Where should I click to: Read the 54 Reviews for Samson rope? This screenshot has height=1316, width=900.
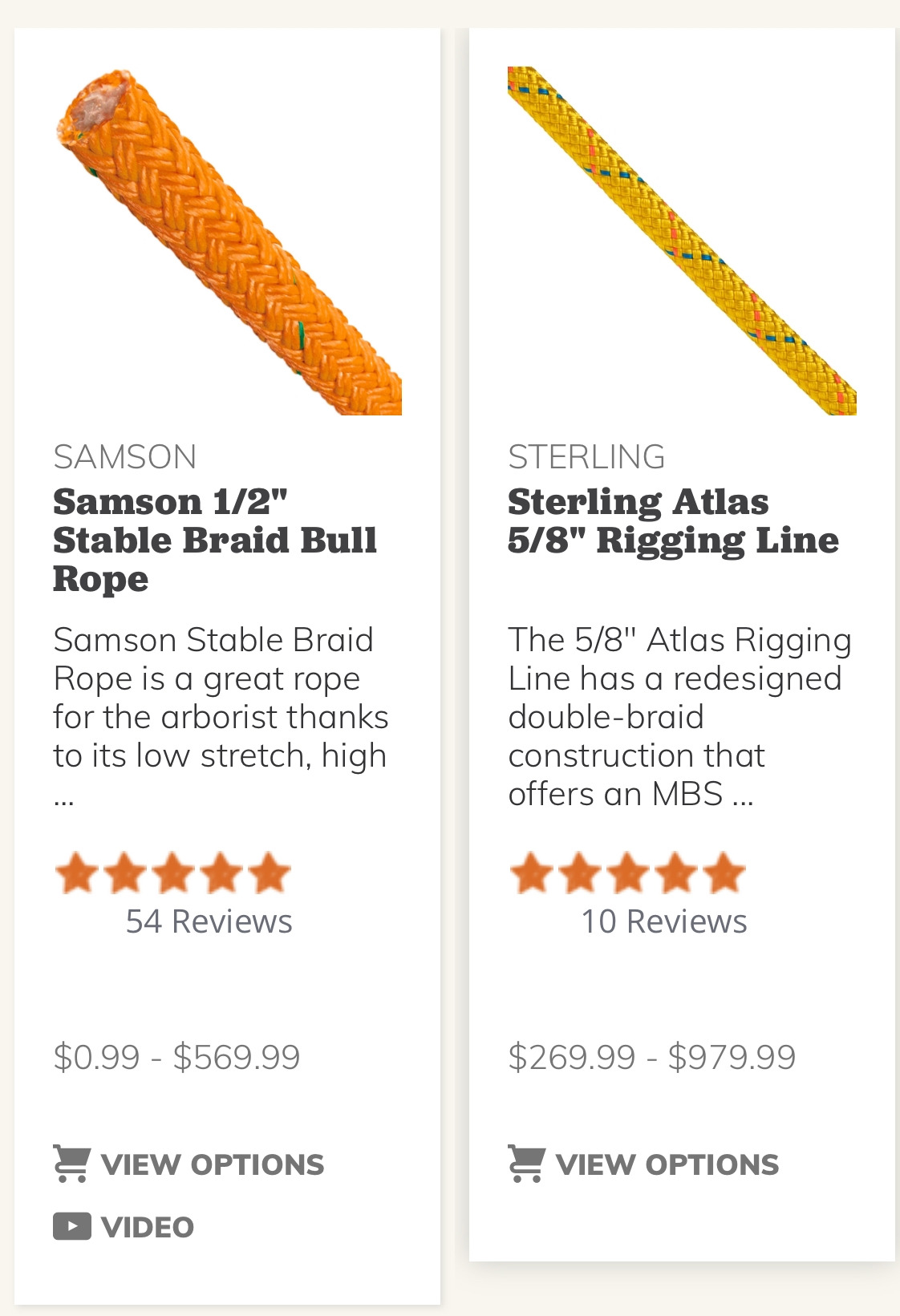[209, 921]
